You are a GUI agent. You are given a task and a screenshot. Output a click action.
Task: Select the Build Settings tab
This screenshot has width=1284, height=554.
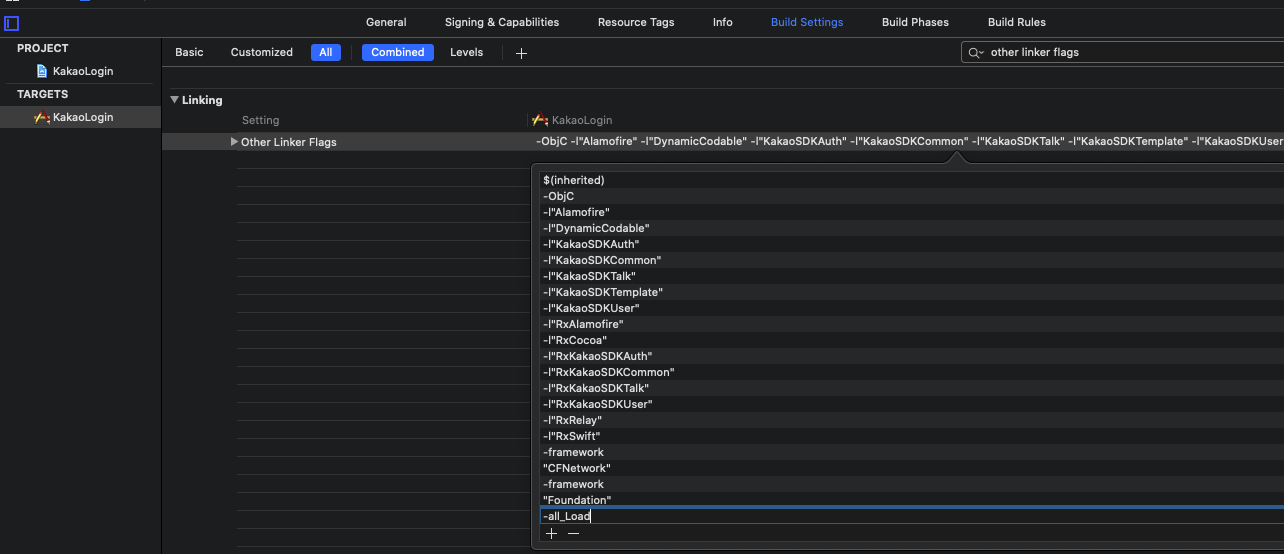pyautogui.click(x=807, y=22)
